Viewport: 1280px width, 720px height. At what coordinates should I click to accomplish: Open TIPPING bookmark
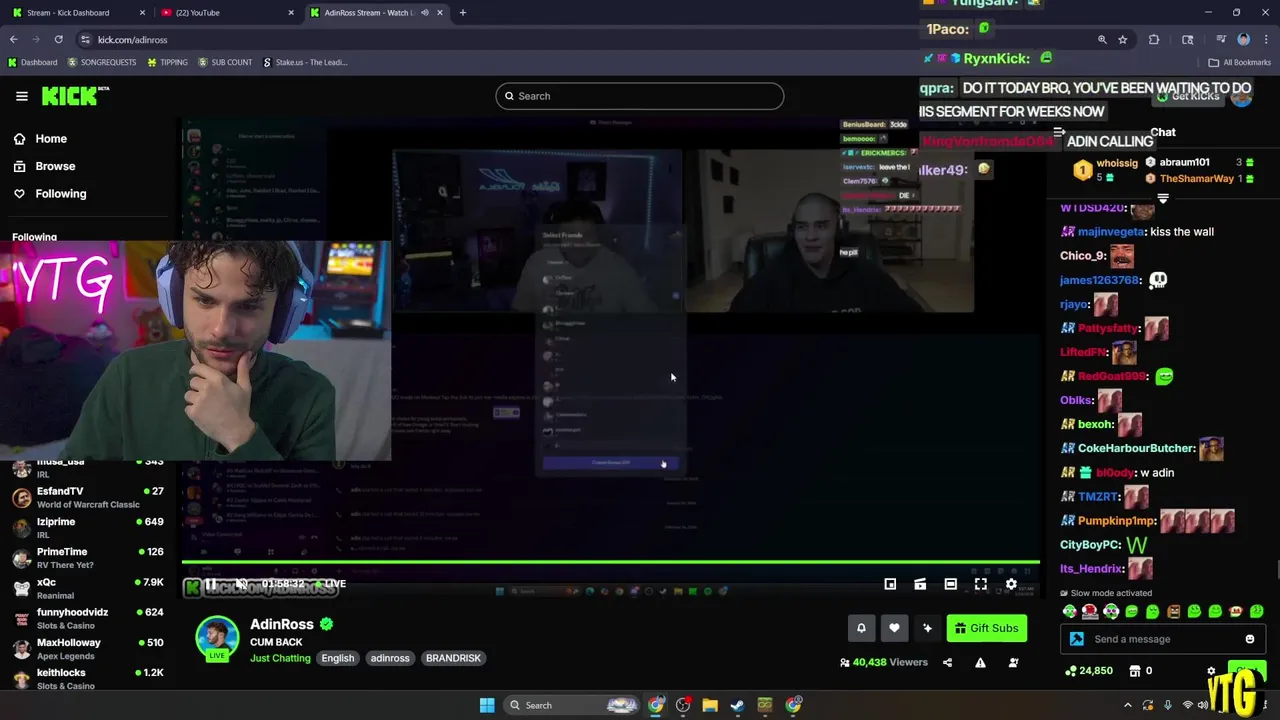[x=167, y=62]
